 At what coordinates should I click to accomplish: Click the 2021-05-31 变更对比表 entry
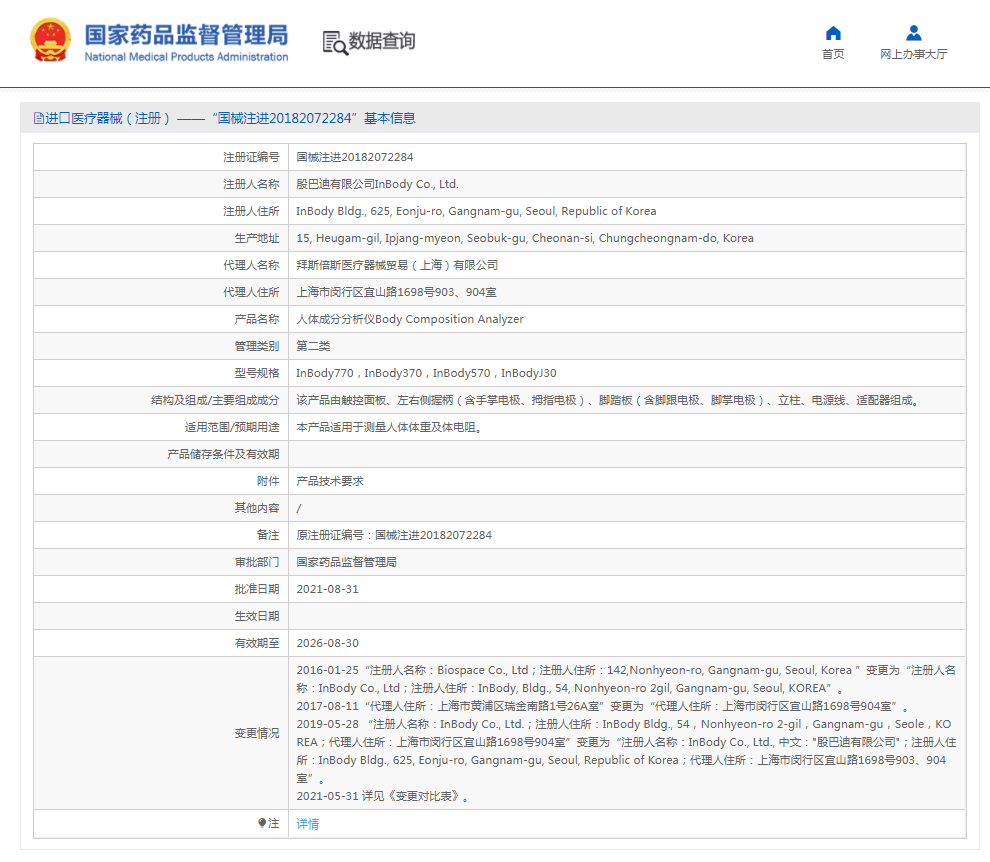coord(383,796)
